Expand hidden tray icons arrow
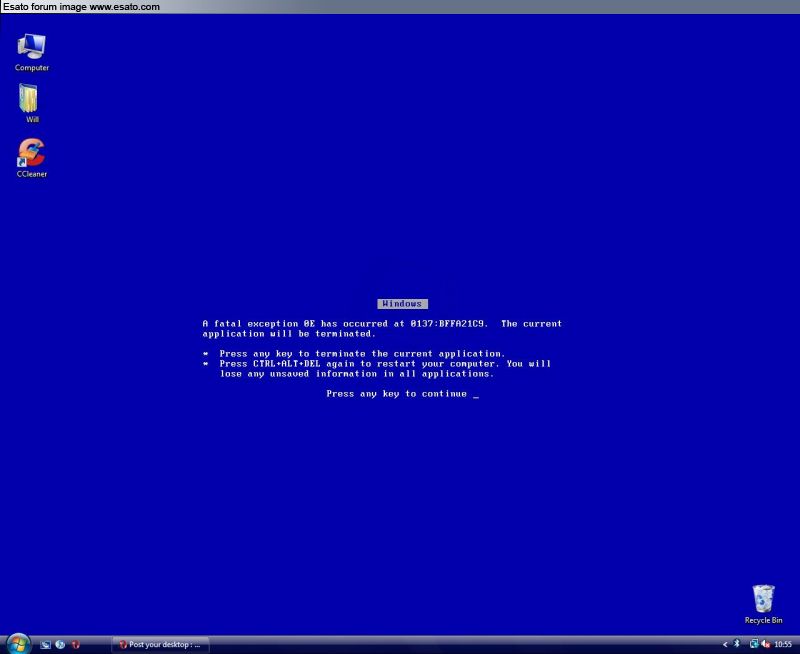 point(725,645)
